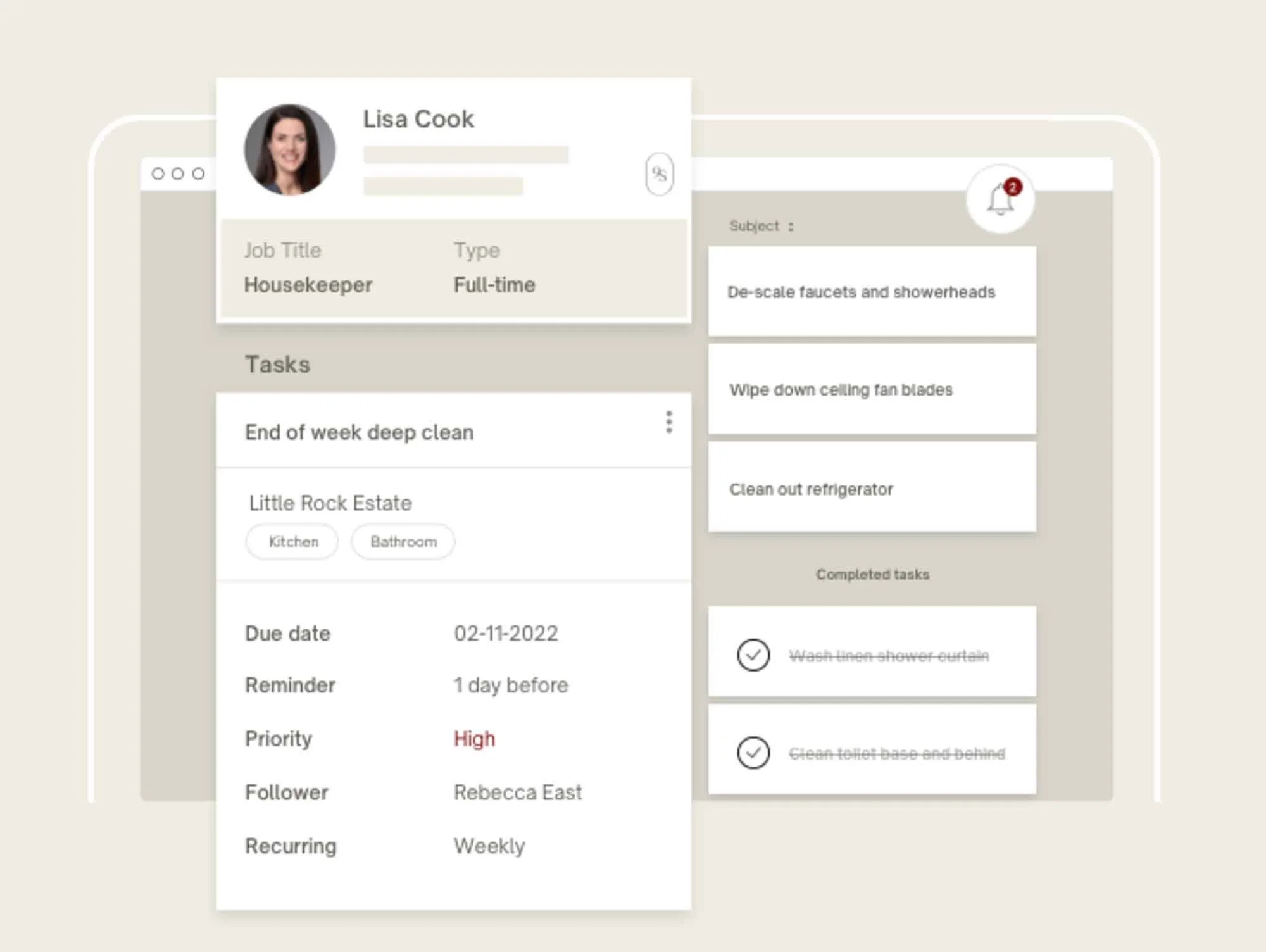Screen dimensions: 1266x952
Task: Select the Kitchen tag
Action: pos(293,542)
